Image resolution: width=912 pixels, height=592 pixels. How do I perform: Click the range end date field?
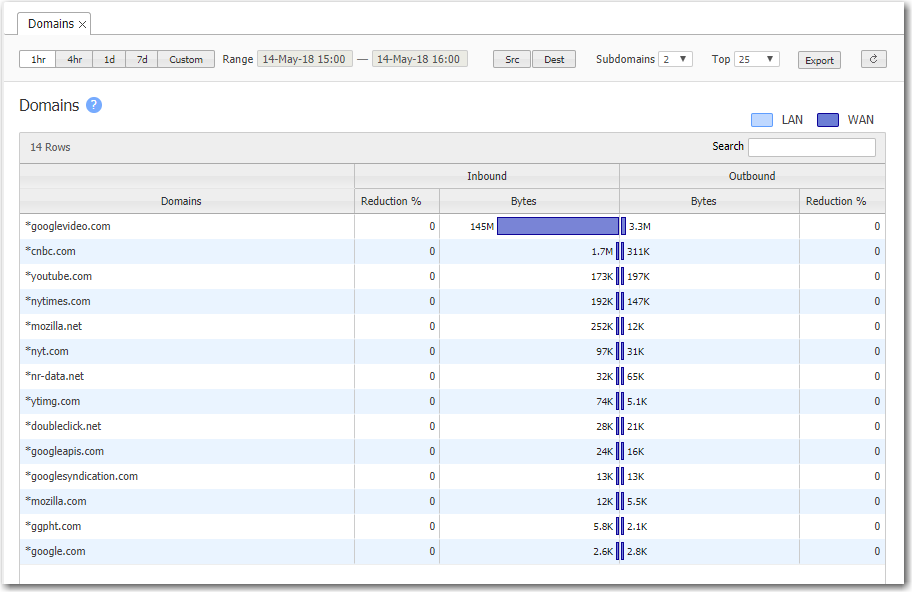click(419, 59)
